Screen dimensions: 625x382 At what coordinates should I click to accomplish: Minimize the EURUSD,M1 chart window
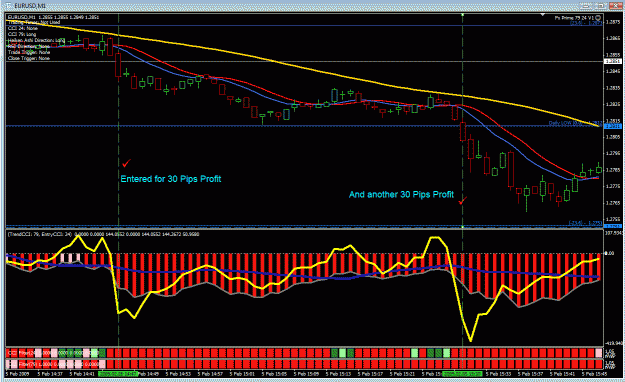click(585, 6)
